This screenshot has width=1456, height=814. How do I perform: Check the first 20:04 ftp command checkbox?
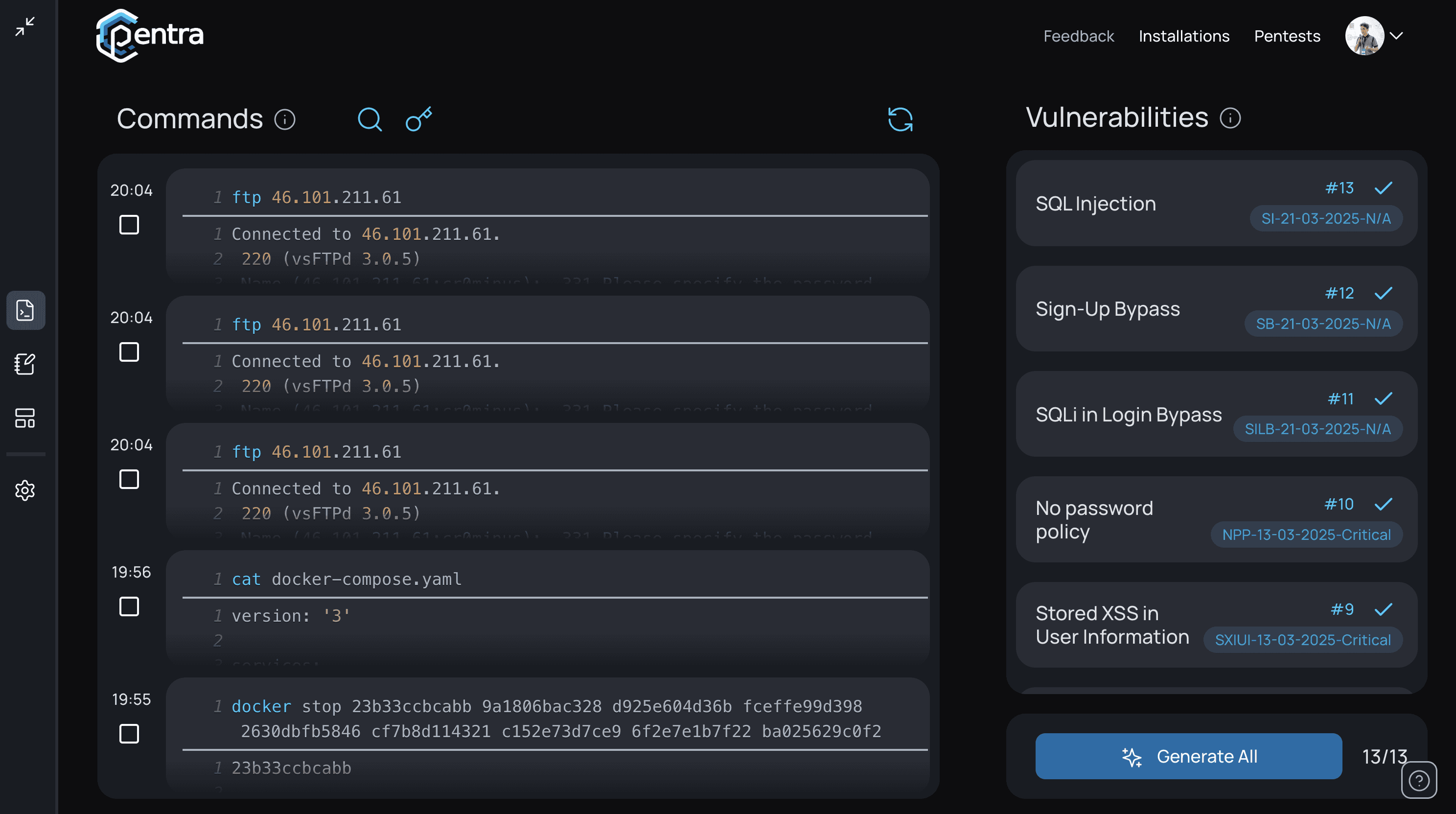129,224
